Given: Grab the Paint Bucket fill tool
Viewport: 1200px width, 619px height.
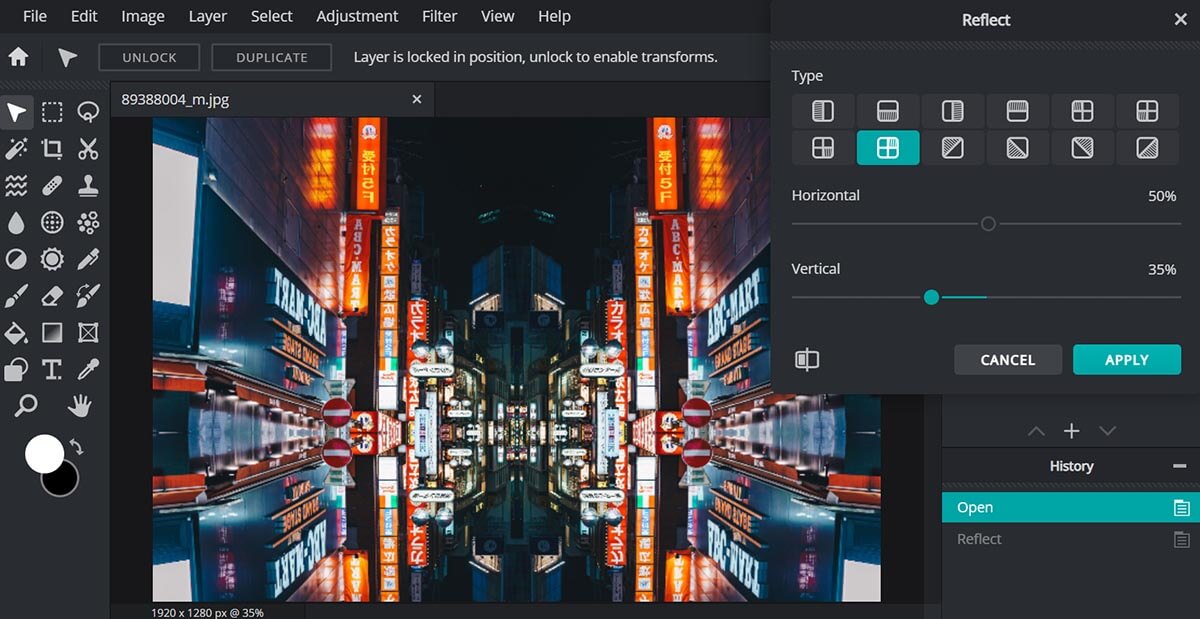Looking at the screenshot, I should 17,331.
